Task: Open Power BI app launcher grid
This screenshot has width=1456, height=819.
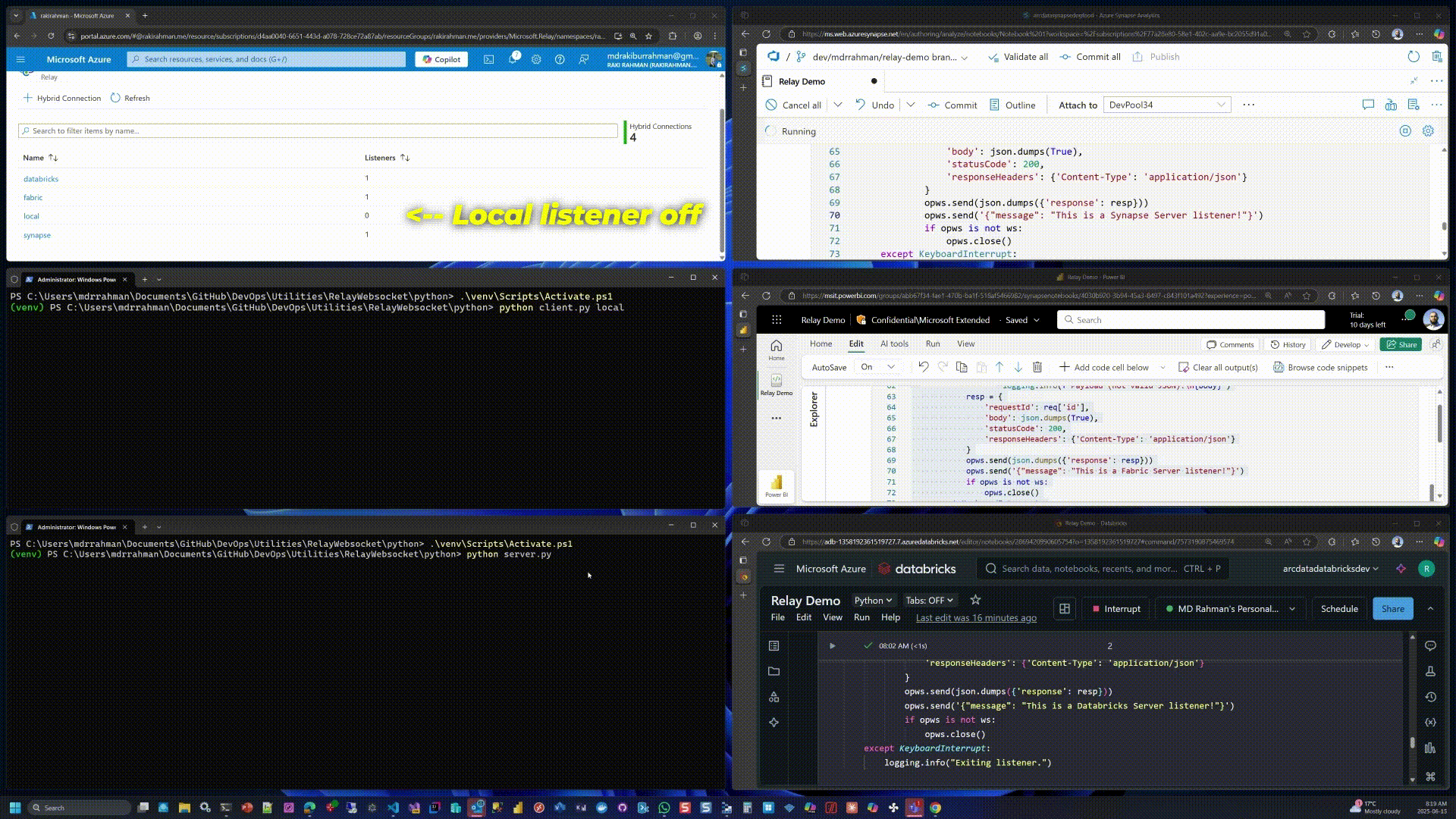Action: tap(777, 320)
